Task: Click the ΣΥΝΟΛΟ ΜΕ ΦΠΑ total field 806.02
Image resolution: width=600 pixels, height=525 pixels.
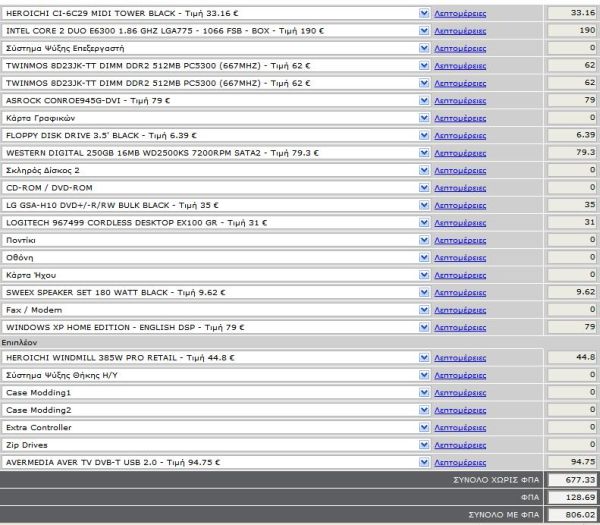Action: (x=572, y=515)
